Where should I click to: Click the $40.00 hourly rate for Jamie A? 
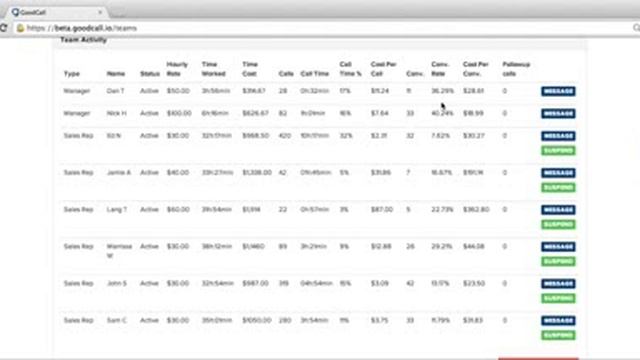coord(178,173)
